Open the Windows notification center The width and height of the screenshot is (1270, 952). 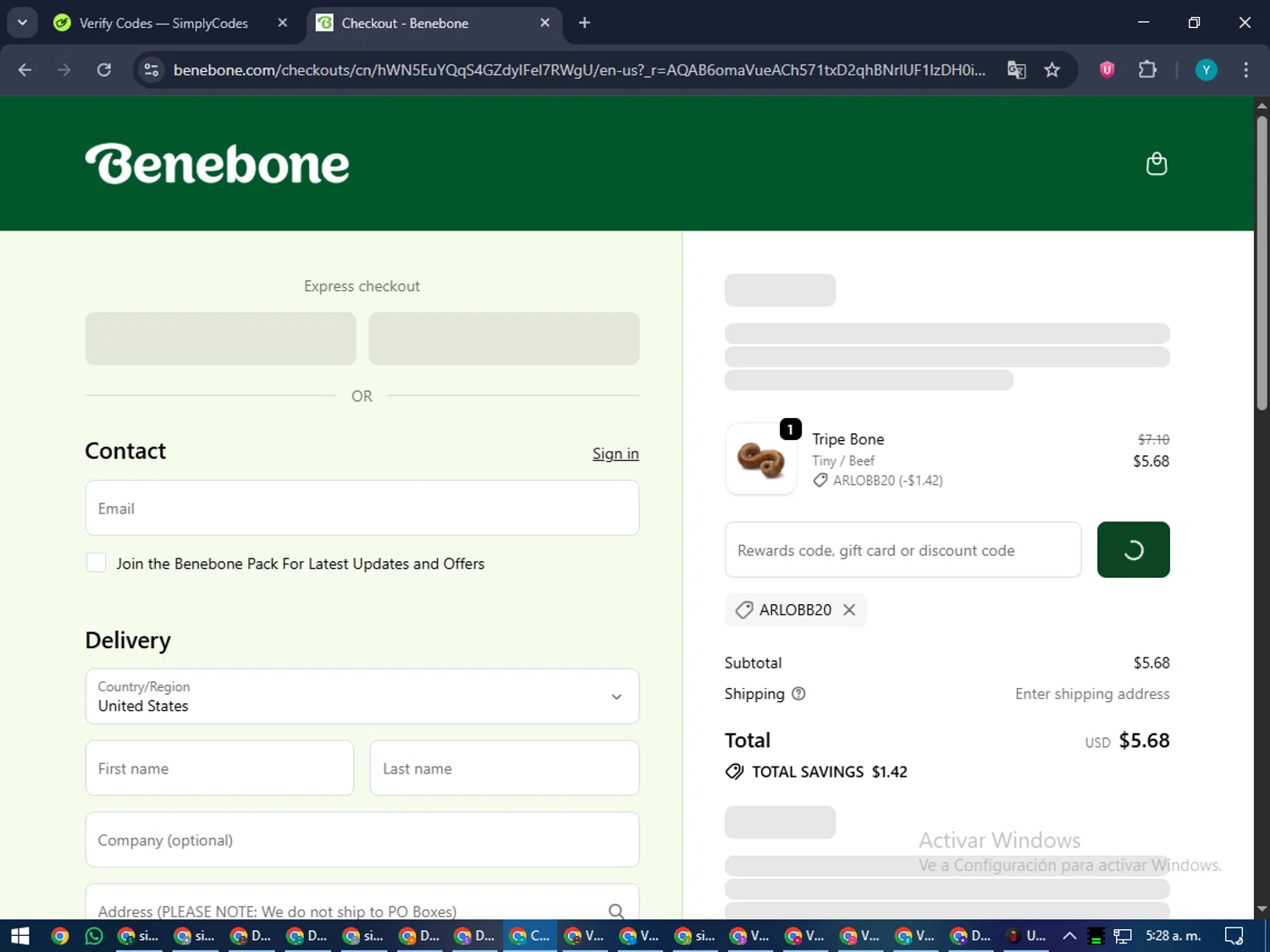[x=1234, y=935]
